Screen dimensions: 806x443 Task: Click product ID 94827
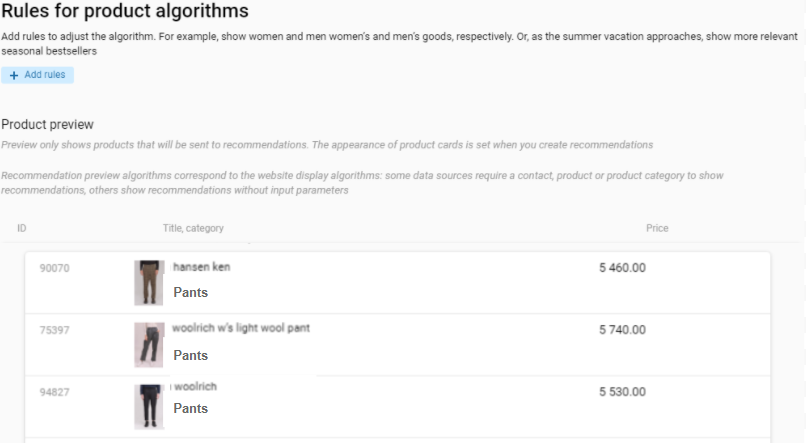tap(54, 393)
